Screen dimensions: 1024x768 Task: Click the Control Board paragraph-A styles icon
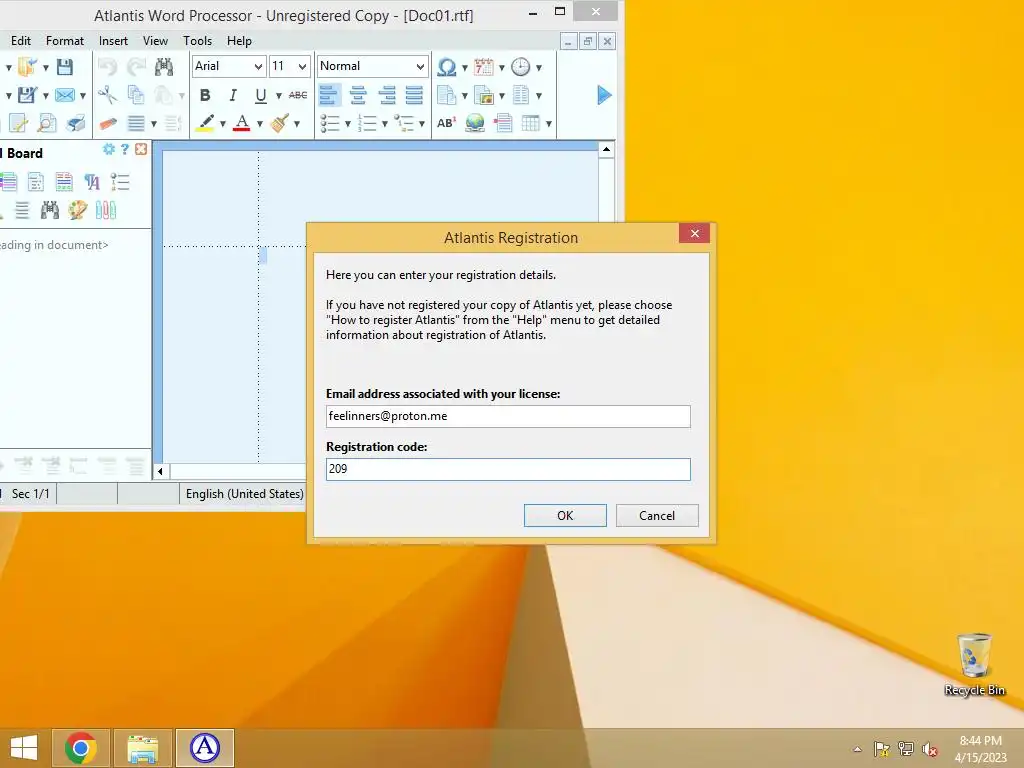tap(92, 182)
